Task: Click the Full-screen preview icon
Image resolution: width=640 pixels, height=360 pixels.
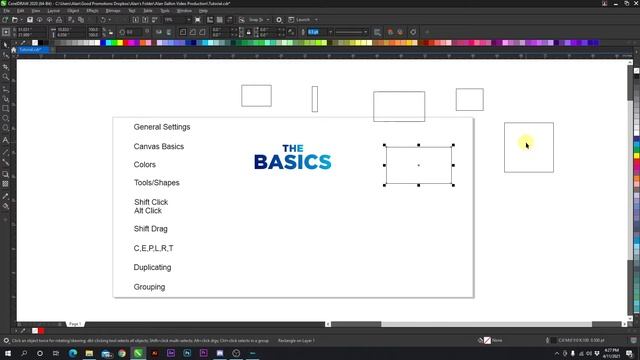Action: [198, 20]
